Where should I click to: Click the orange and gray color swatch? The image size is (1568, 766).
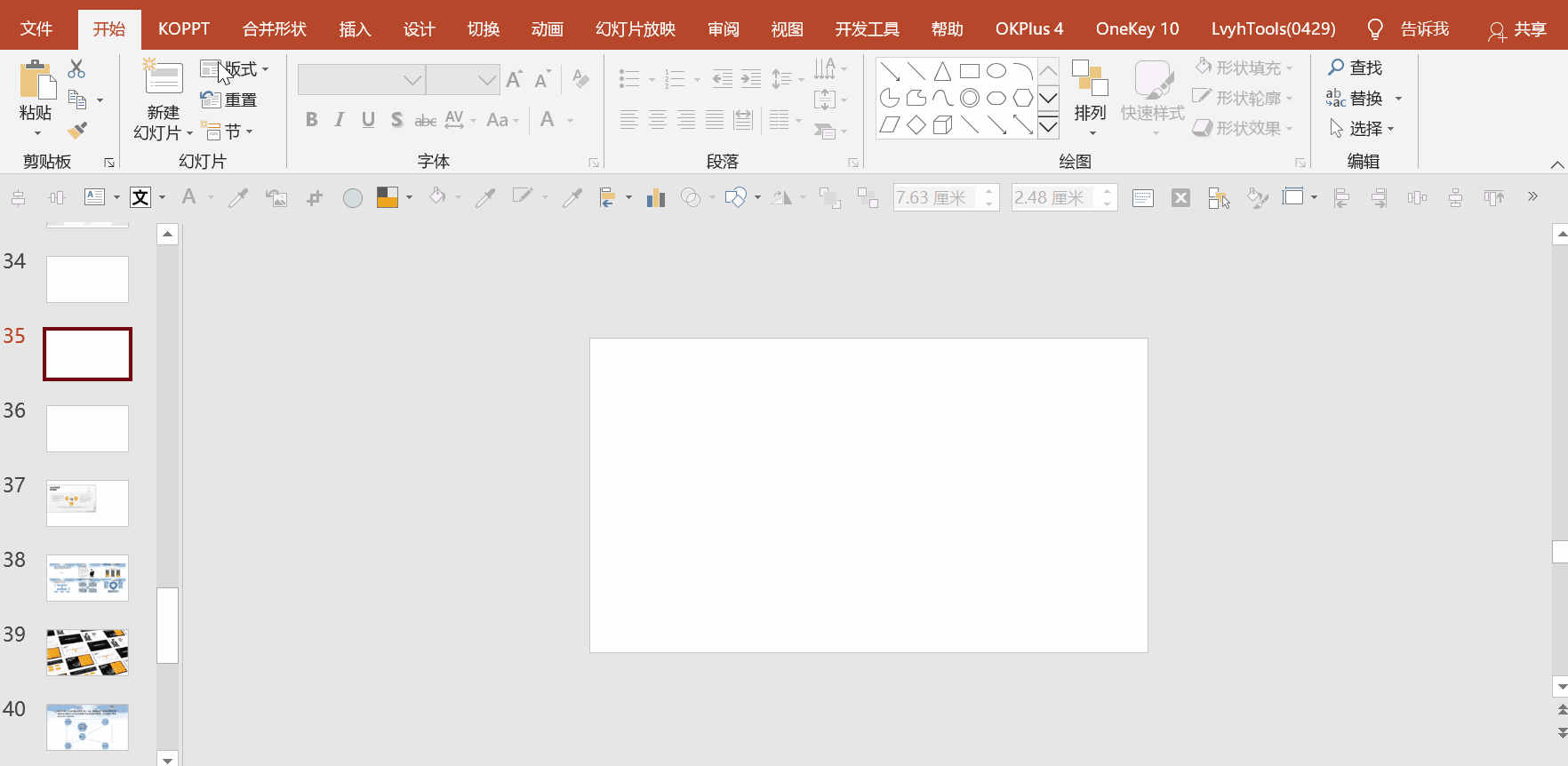pos(387,197)
